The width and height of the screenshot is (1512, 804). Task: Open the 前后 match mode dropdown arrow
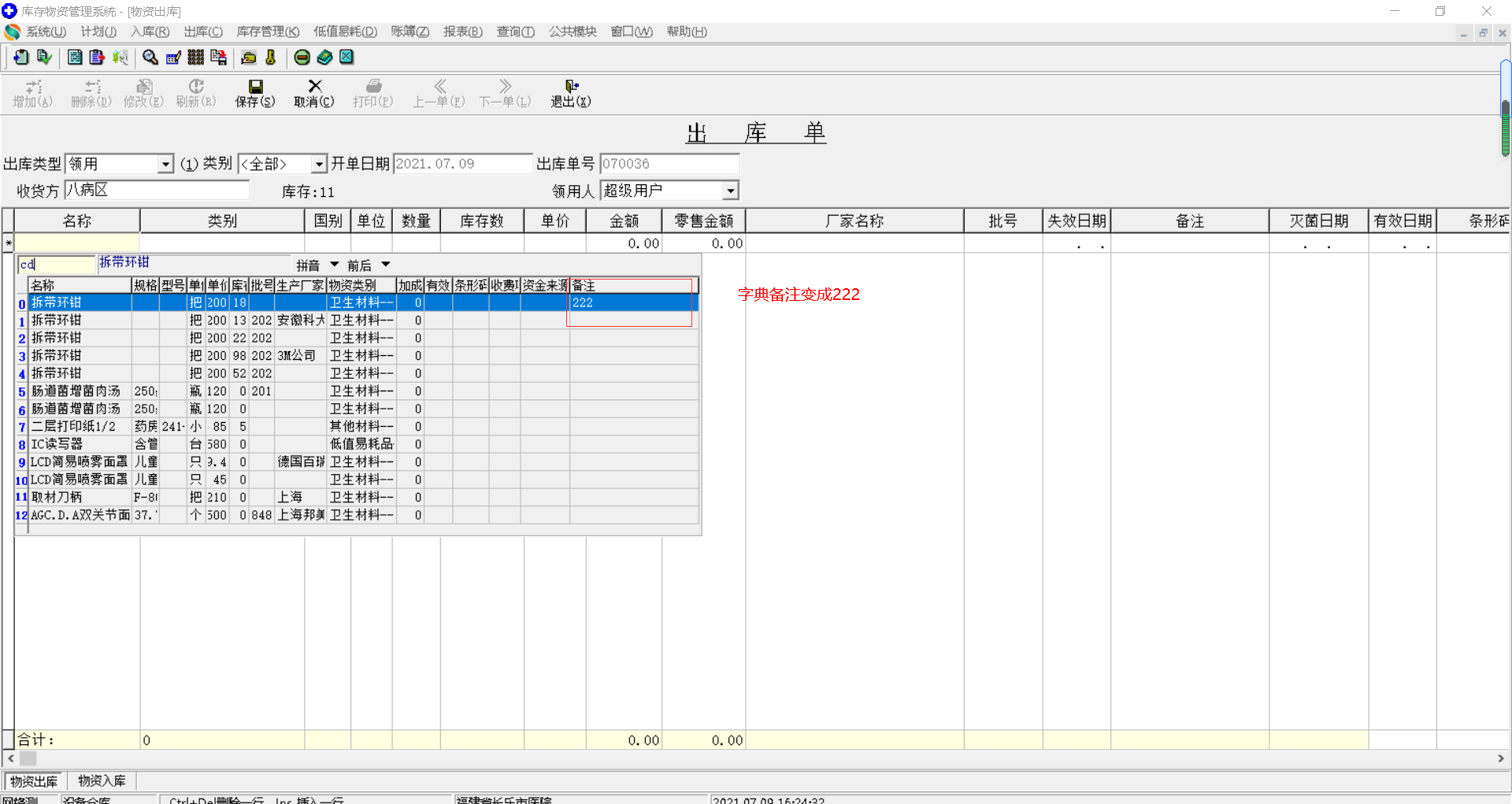click(x=386, y=265)
